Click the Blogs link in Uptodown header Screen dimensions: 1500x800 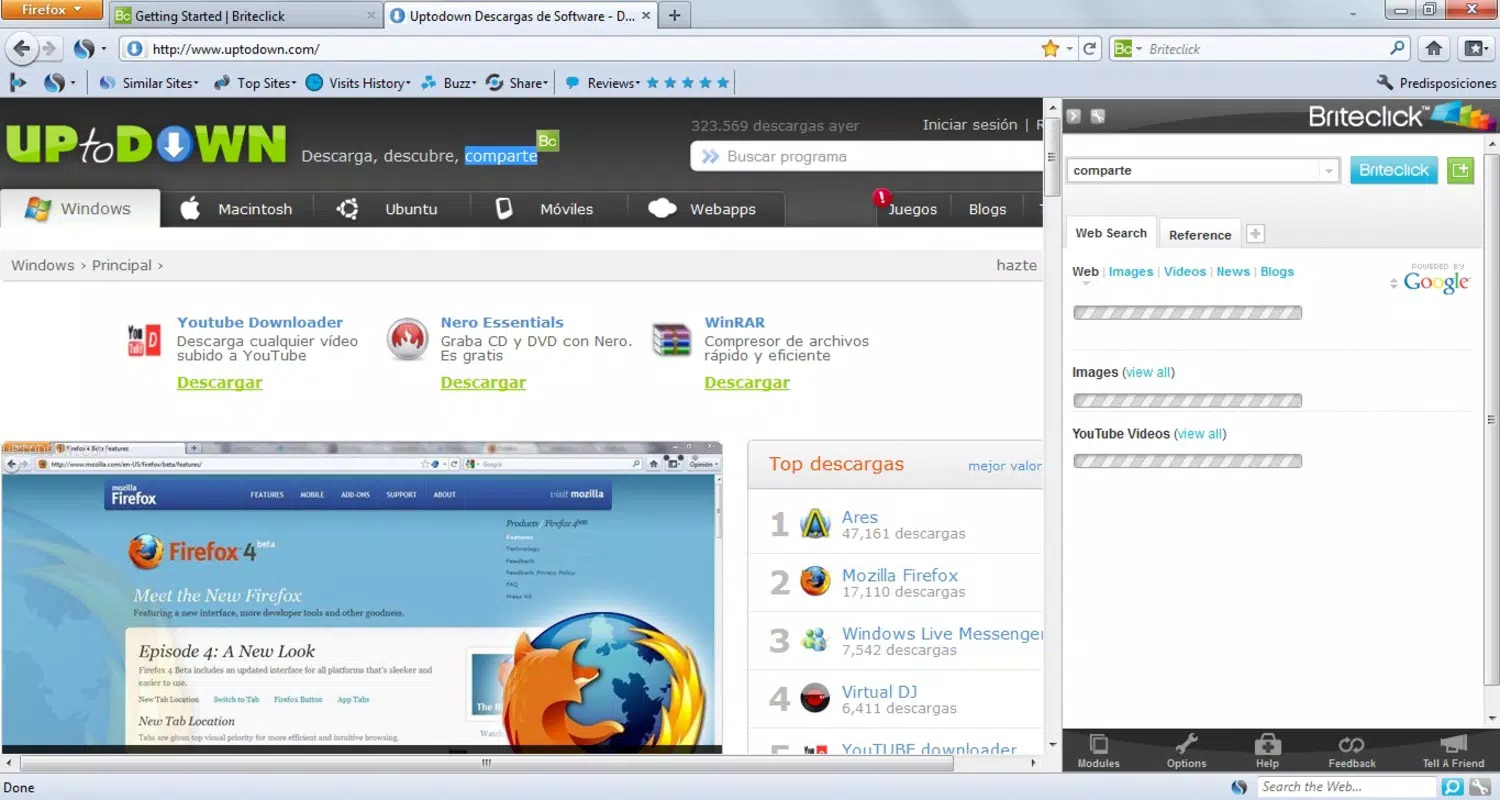(987, 209)
